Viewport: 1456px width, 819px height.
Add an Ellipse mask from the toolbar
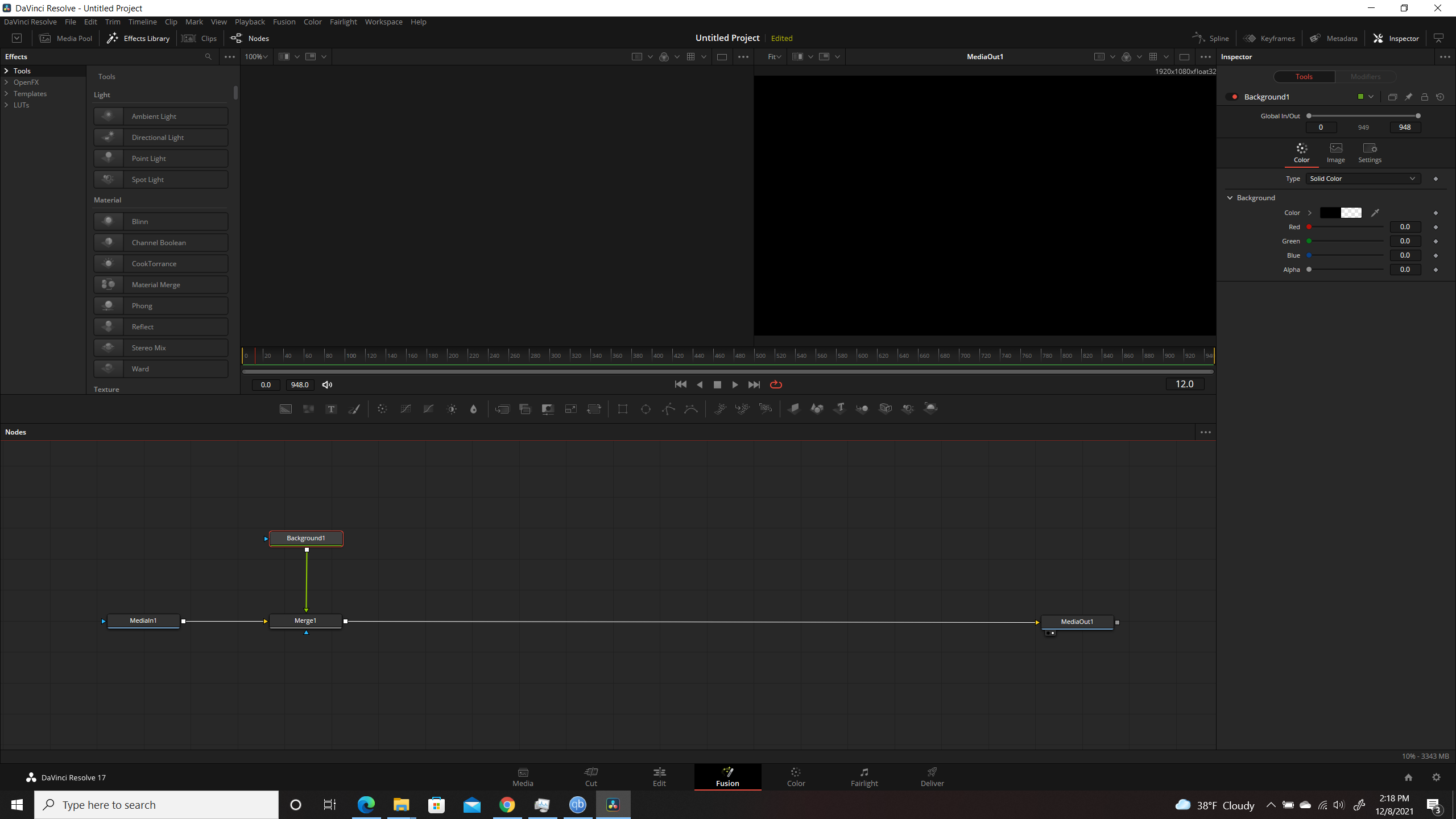[646, 409]
